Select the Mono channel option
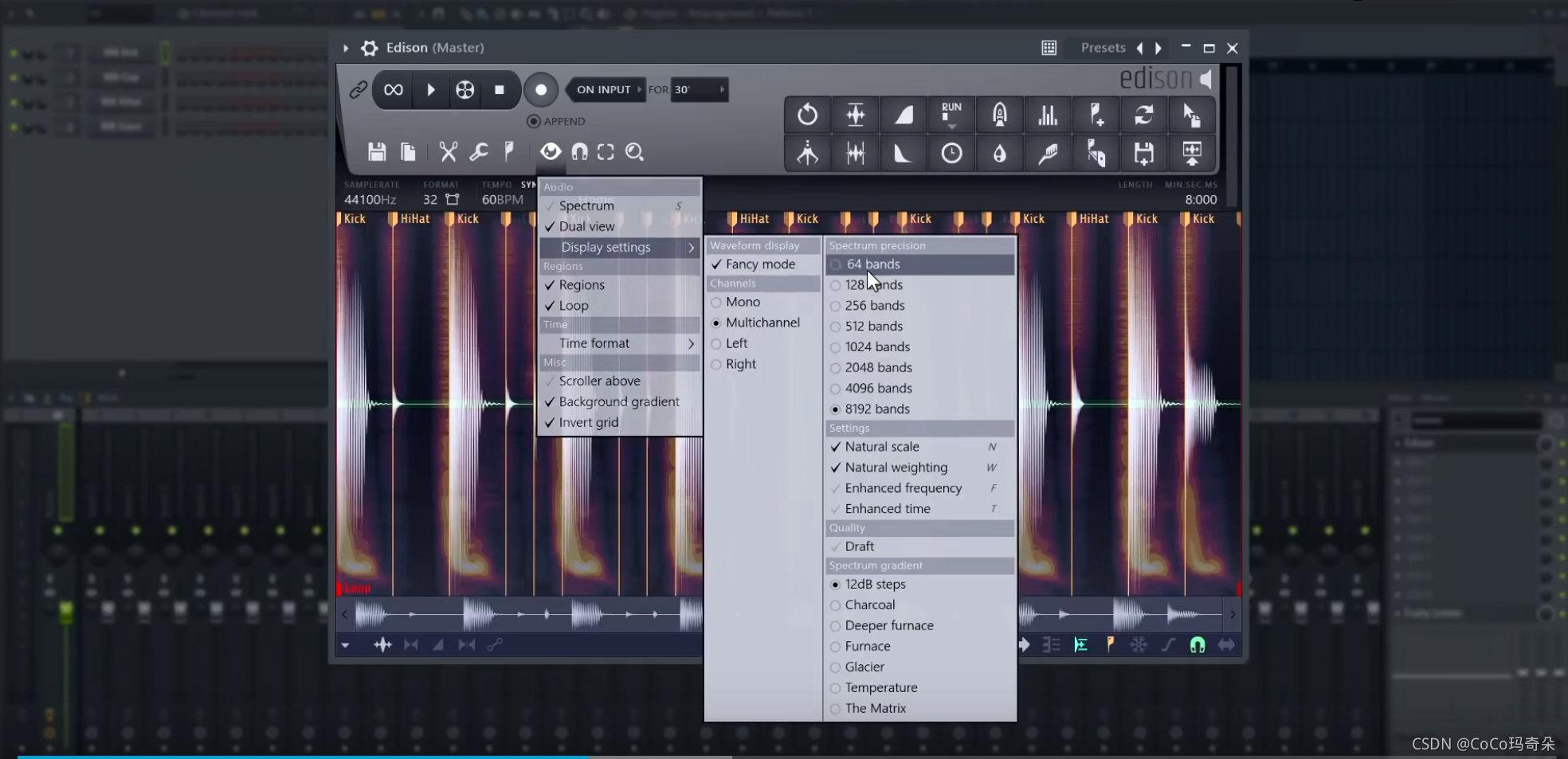Image resolution: width=1568 pixels, height=759 pixels. [763, 302]
